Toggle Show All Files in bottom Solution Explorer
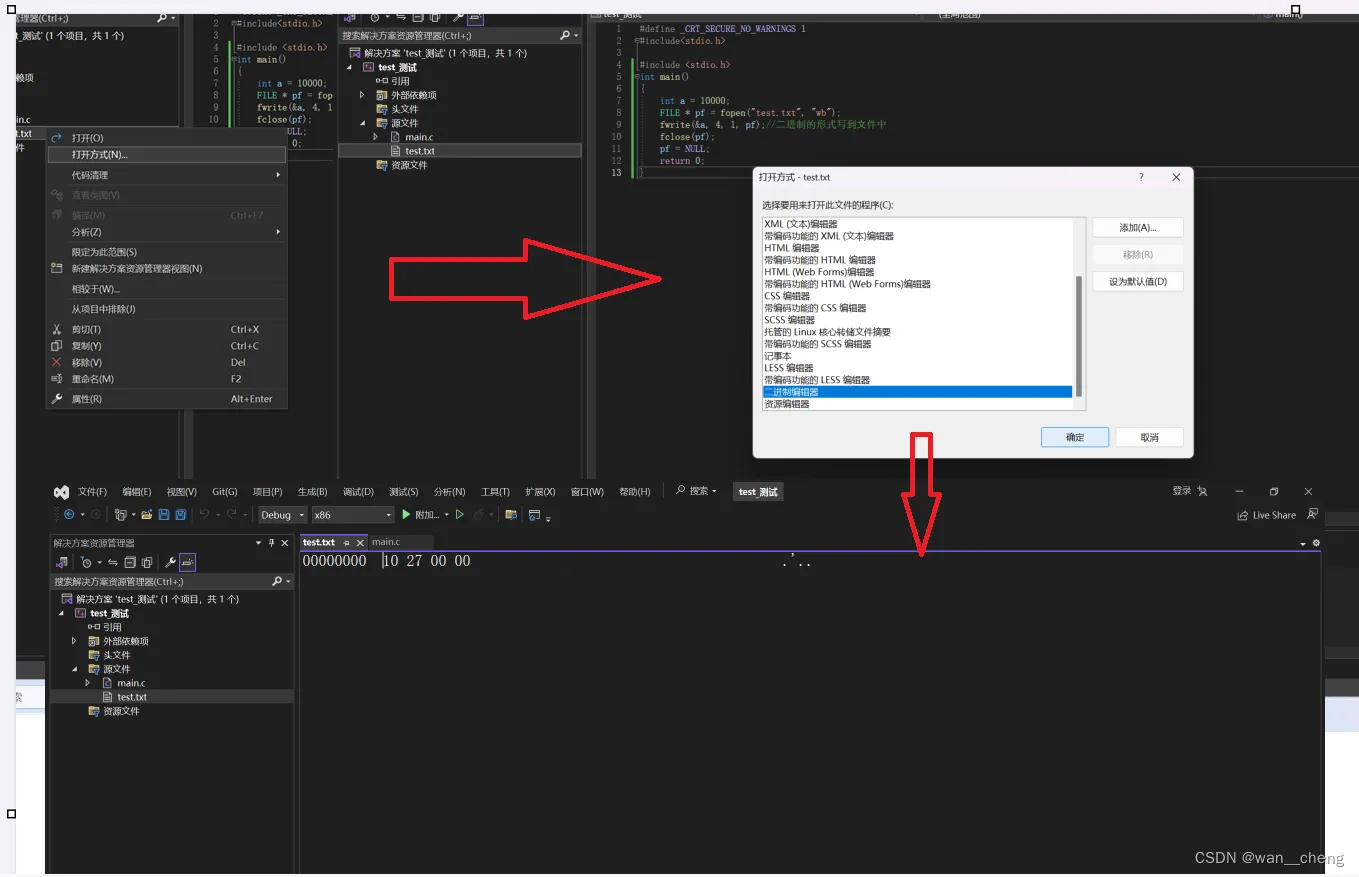The height and width of the screenshot is (877, 1359). coord(147,562)
